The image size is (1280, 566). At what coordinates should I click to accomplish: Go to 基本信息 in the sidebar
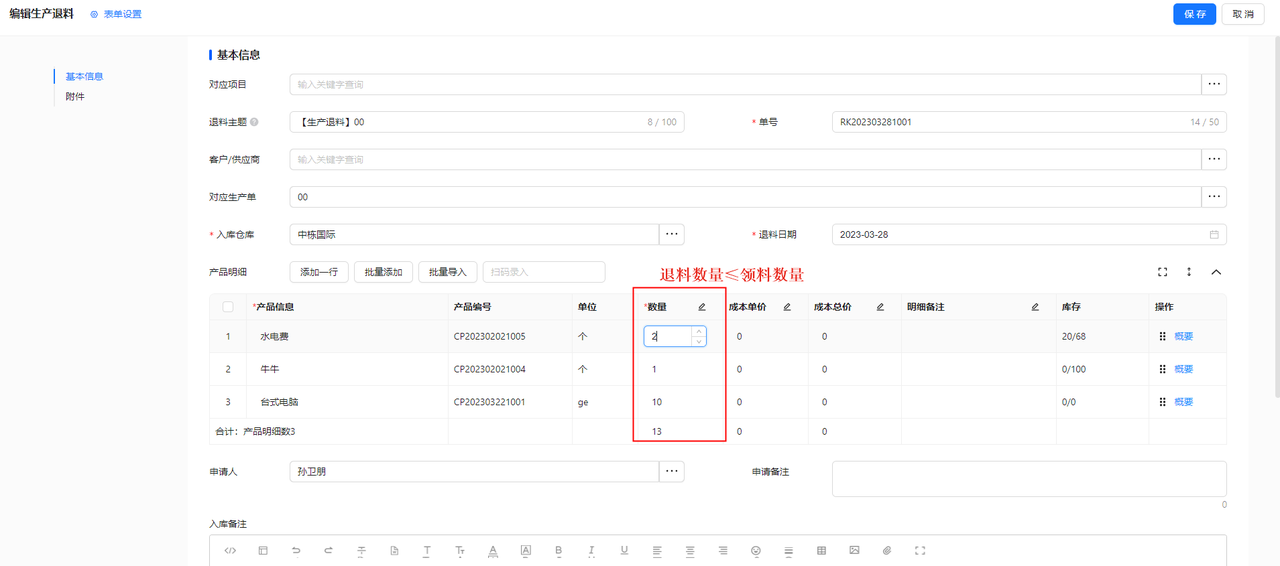[x=84, y=76]
